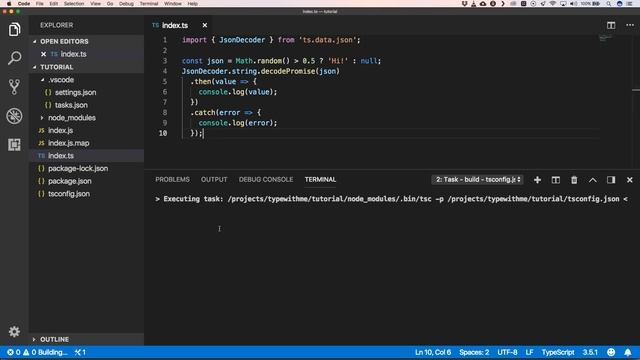The height and width of the screenshot is (360, 640).
Task: Switch to the Output tab
Action: tap(214, 180)
